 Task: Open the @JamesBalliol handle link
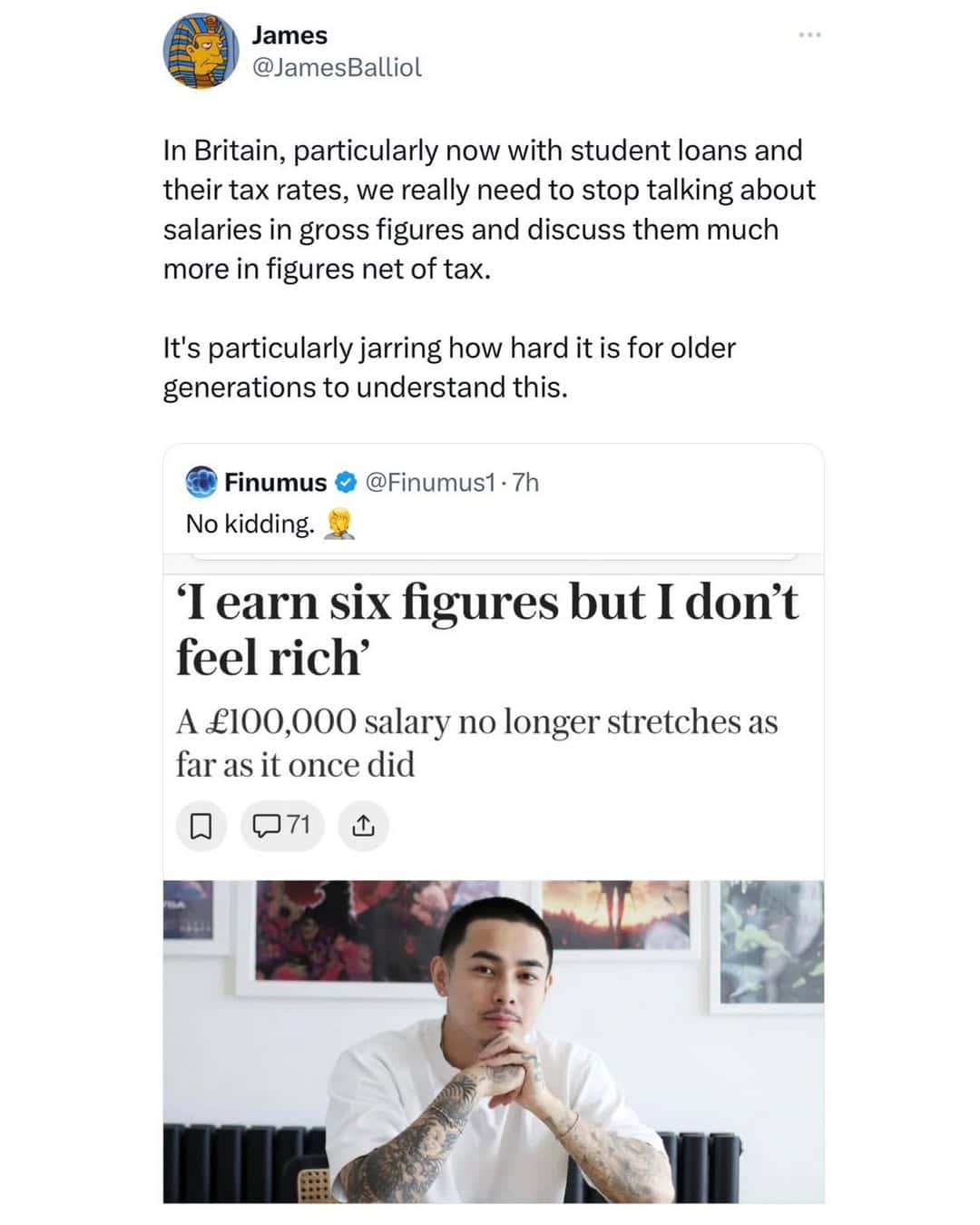coord(337,68)
